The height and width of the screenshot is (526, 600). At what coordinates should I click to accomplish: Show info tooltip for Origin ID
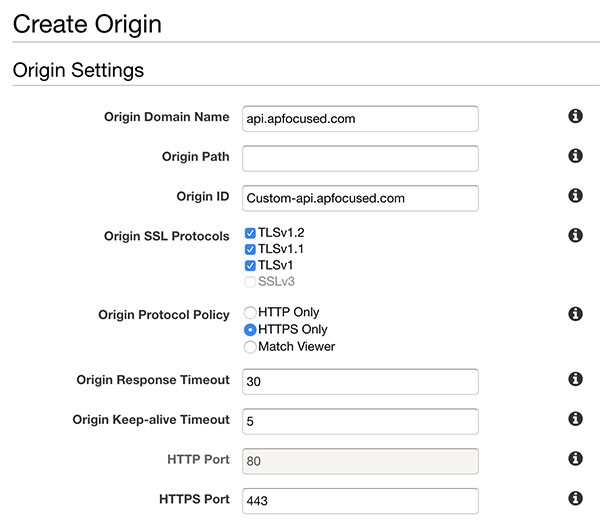(575, 195)
